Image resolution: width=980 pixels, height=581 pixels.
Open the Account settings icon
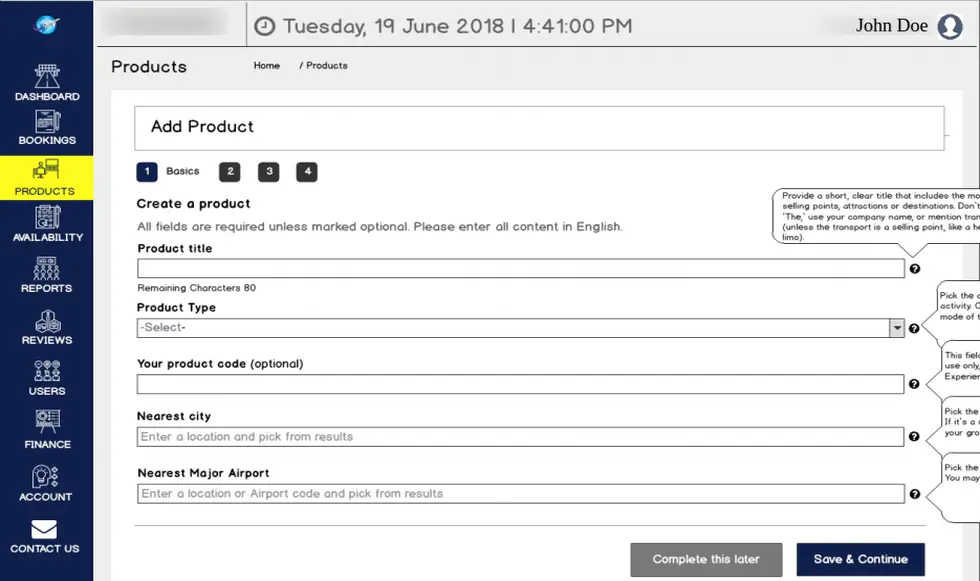click(45, 477)
